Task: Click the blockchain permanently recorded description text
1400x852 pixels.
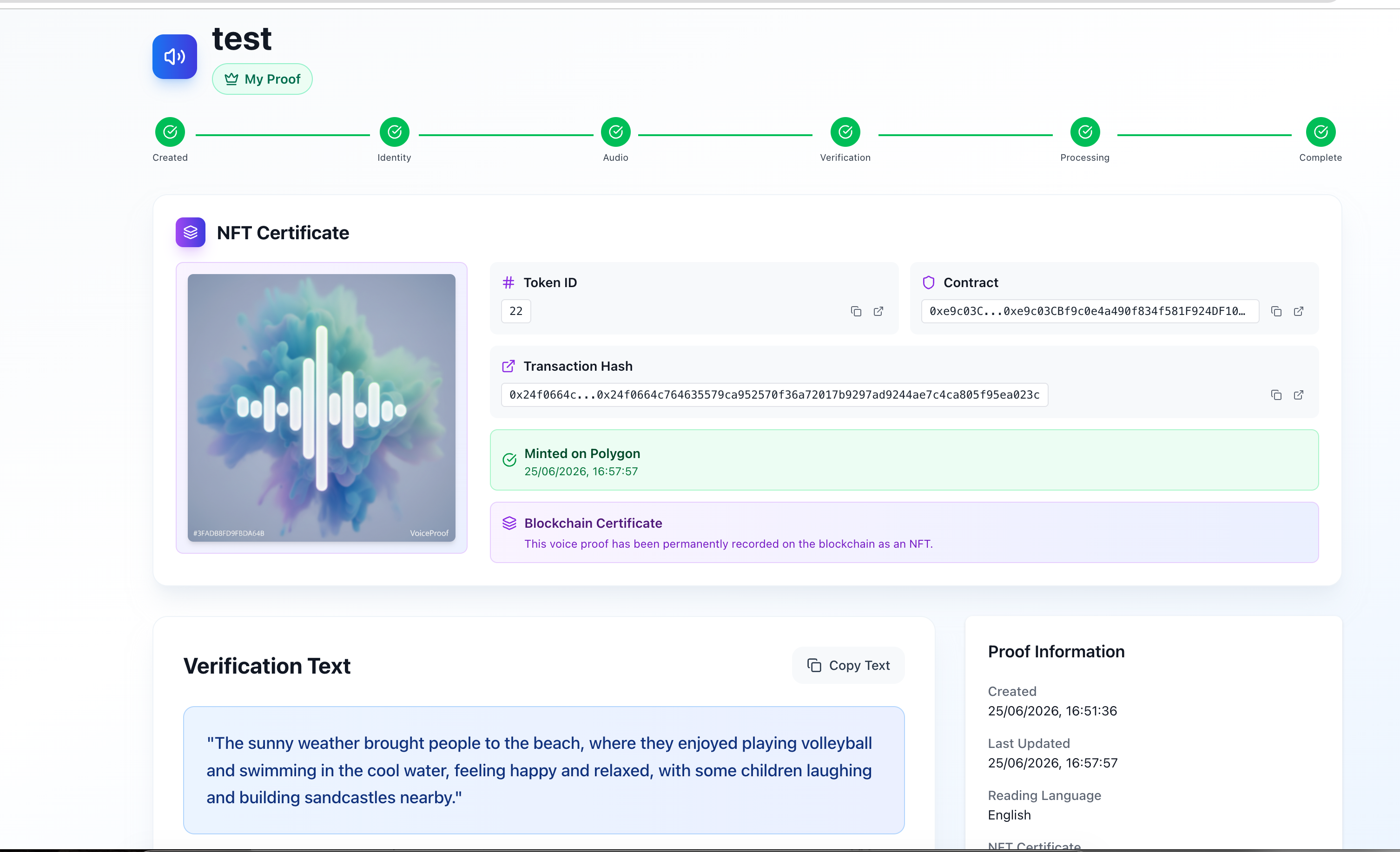Action: (728, 544)
